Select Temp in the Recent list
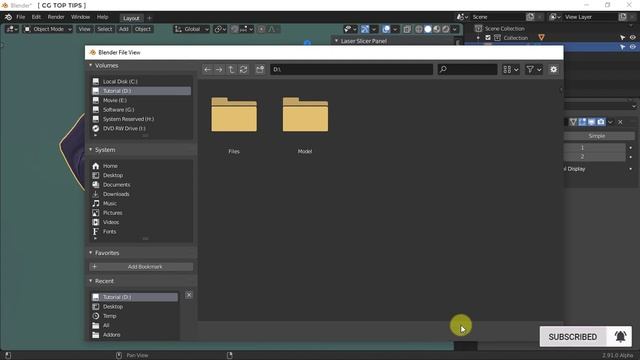Viewport: 640px width, 360px height. coord(135,316)
